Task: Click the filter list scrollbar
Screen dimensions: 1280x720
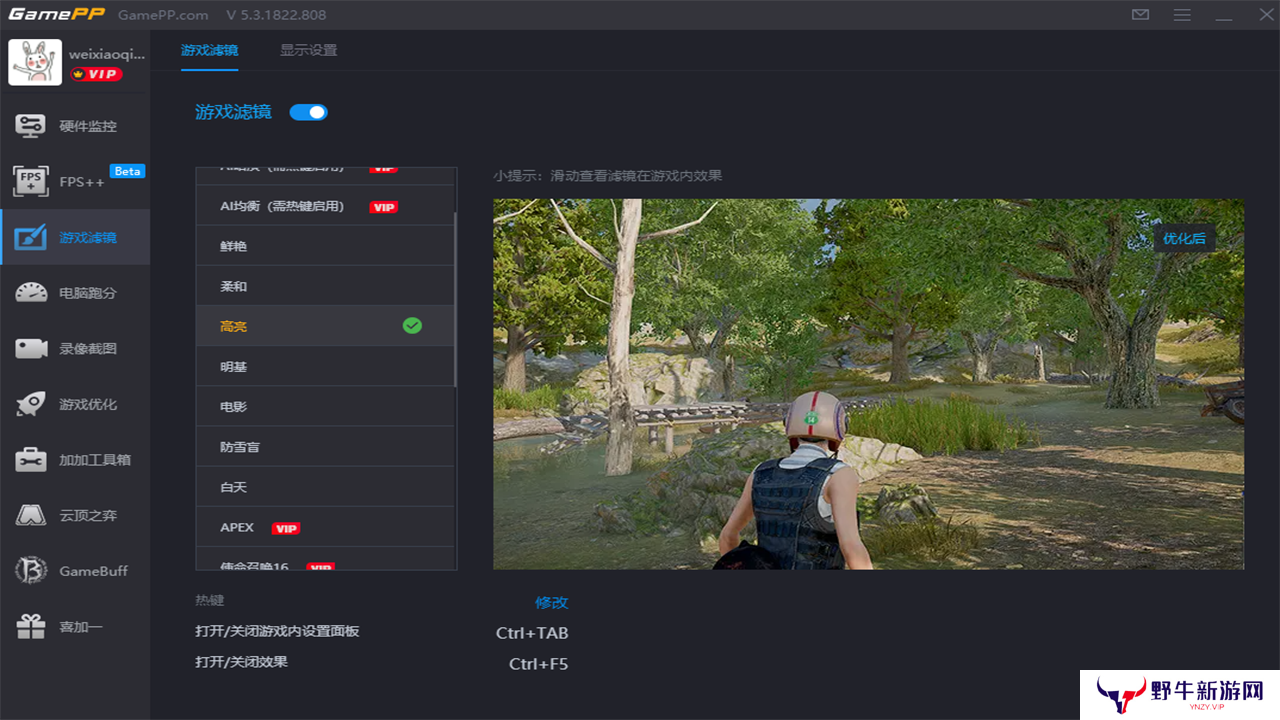Action: (x=456, y=300)
